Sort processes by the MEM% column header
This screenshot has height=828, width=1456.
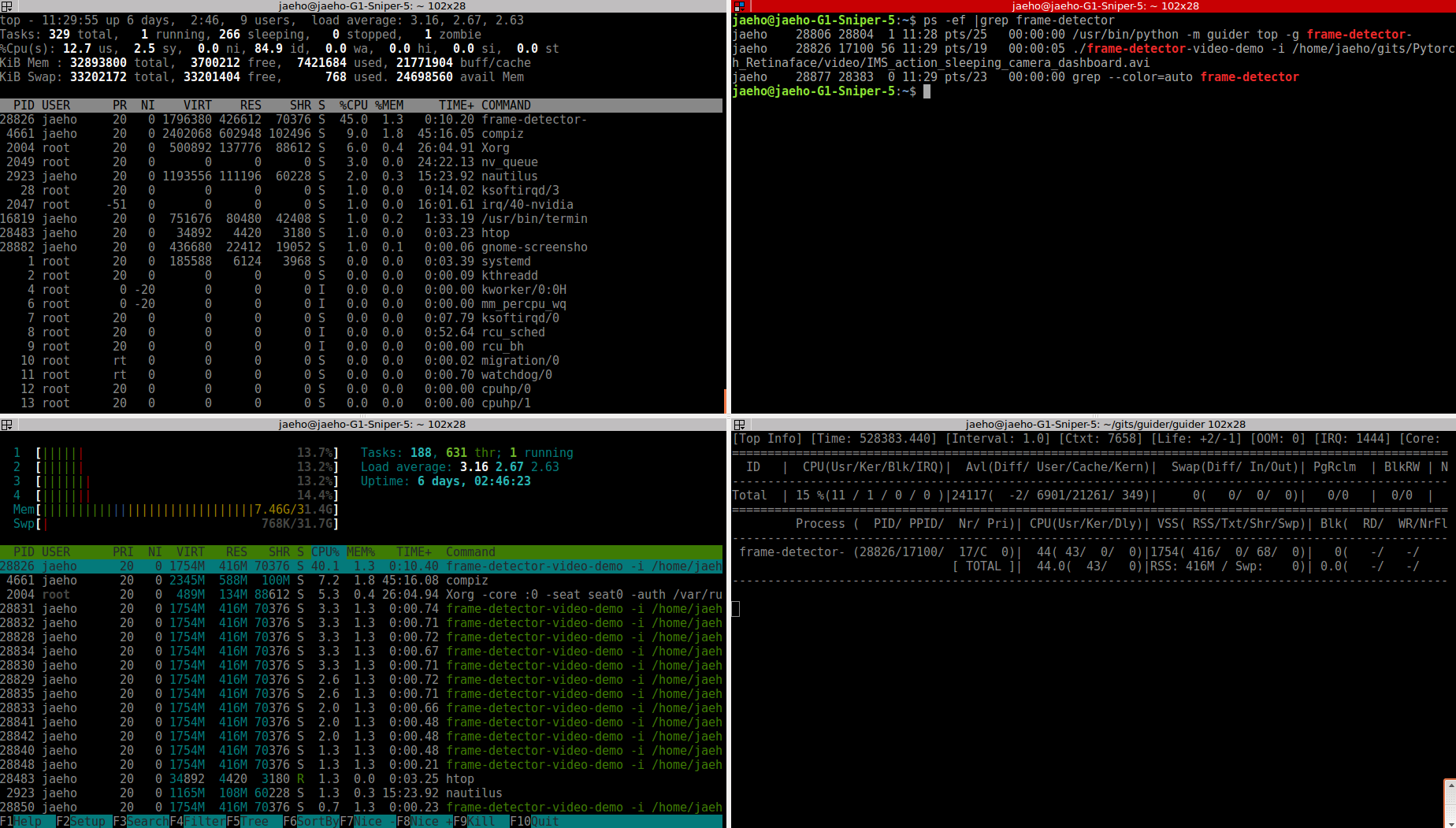coord(361,551)
